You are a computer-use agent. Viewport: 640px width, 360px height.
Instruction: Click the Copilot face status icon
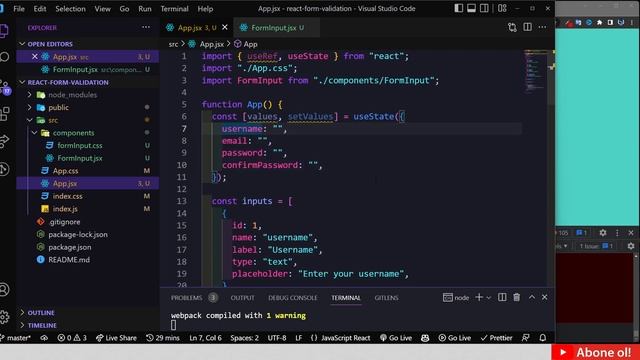point(425,338)
